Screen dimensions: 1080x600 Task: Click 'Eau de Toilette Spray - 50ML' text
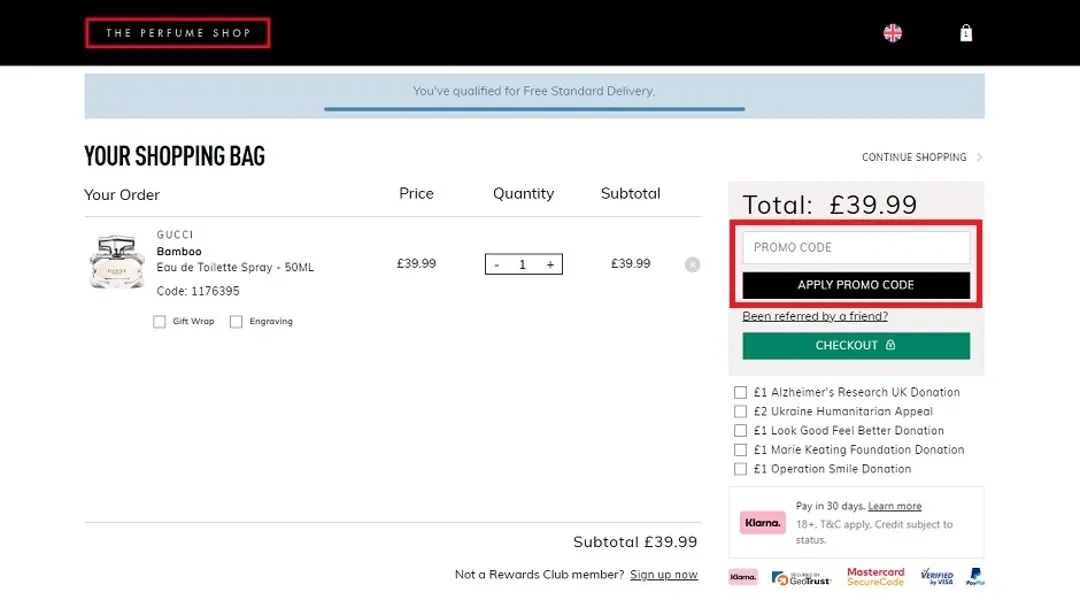click(x=235, y=267)
